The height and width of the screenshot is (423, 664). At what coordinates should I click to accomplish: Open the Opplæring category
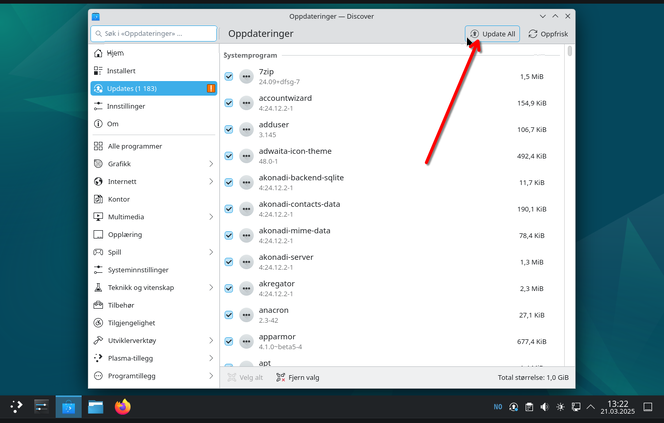pos(124,235)
